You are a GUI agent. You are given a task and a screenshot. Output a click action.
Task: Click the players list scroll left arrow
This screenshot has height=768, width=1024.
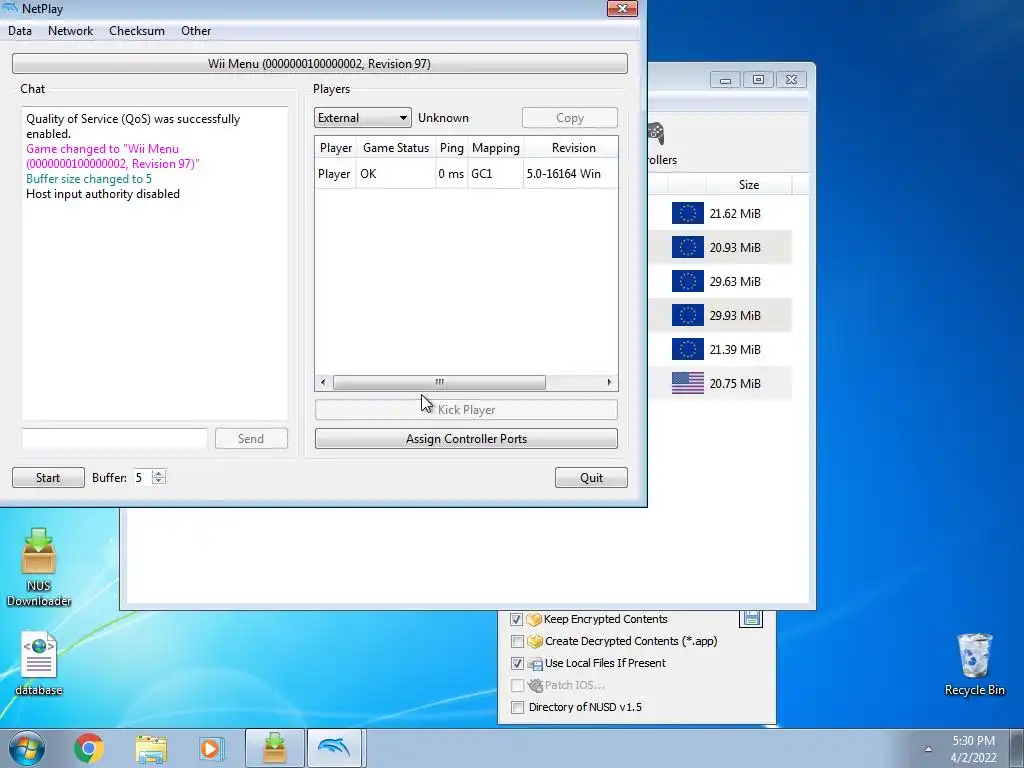tap(323, 382)
